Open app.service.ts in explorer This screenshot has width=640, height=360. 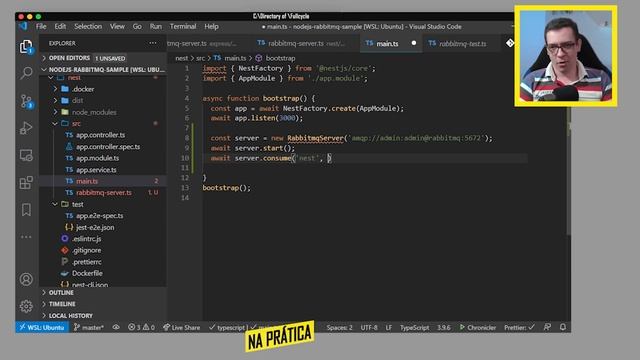tap(96, 169)
